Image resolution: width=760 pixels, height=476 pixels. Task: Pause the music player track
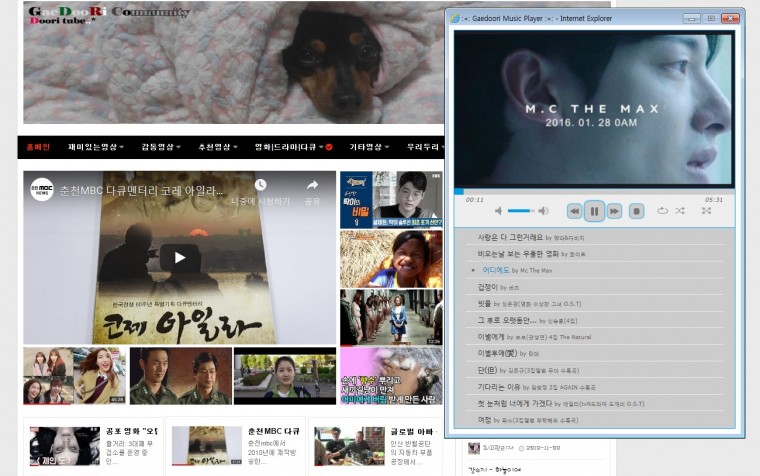tap(594, 211)
